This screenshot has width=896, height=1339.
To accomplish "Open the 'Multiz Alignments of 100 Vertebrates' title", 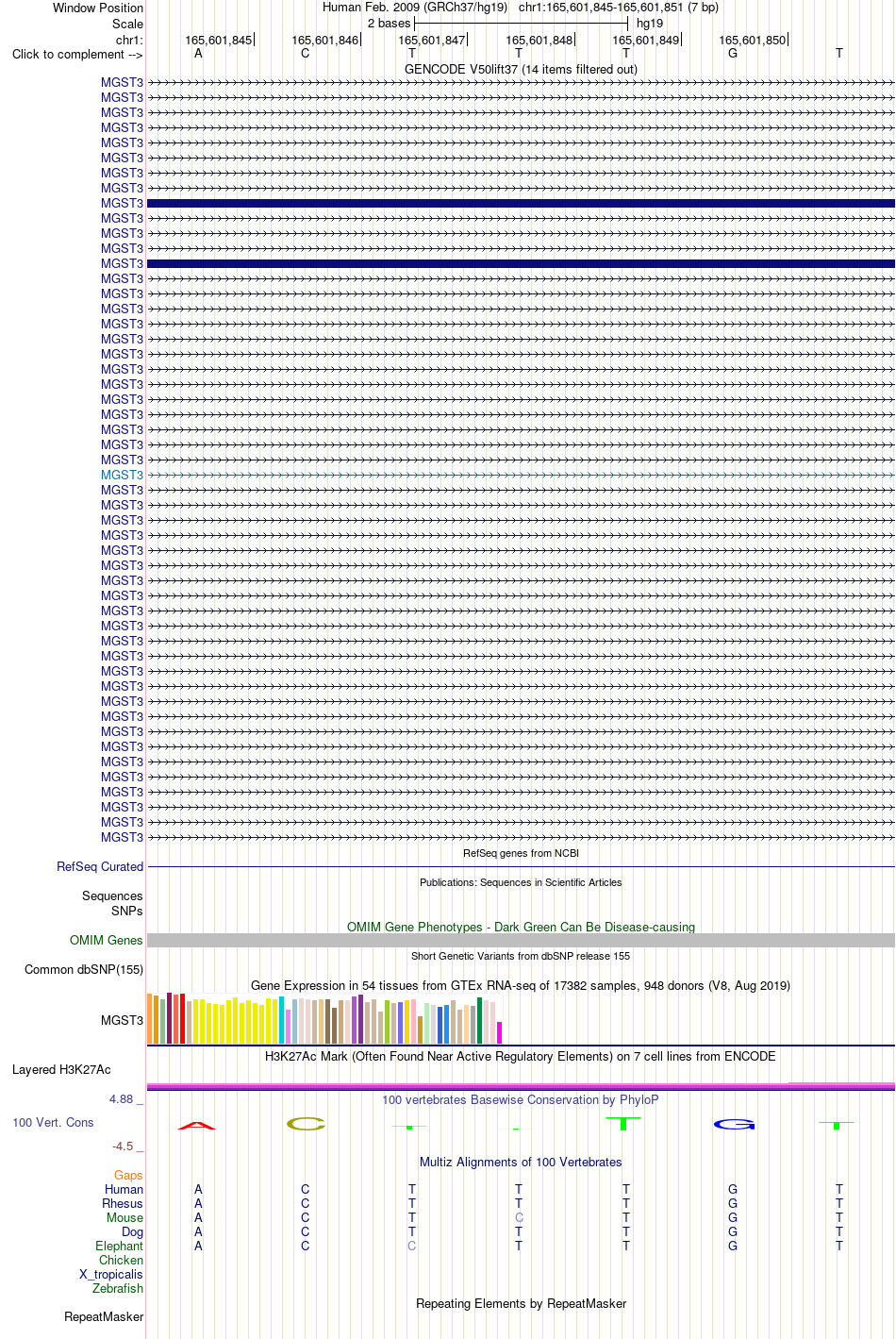I will point(521,1162).
